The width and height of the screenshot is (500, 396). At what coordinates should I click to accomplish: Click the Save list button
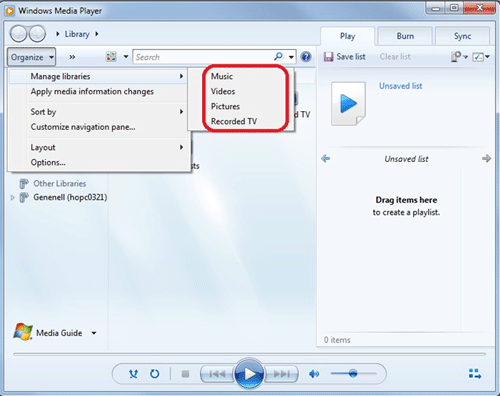(345, 57)
